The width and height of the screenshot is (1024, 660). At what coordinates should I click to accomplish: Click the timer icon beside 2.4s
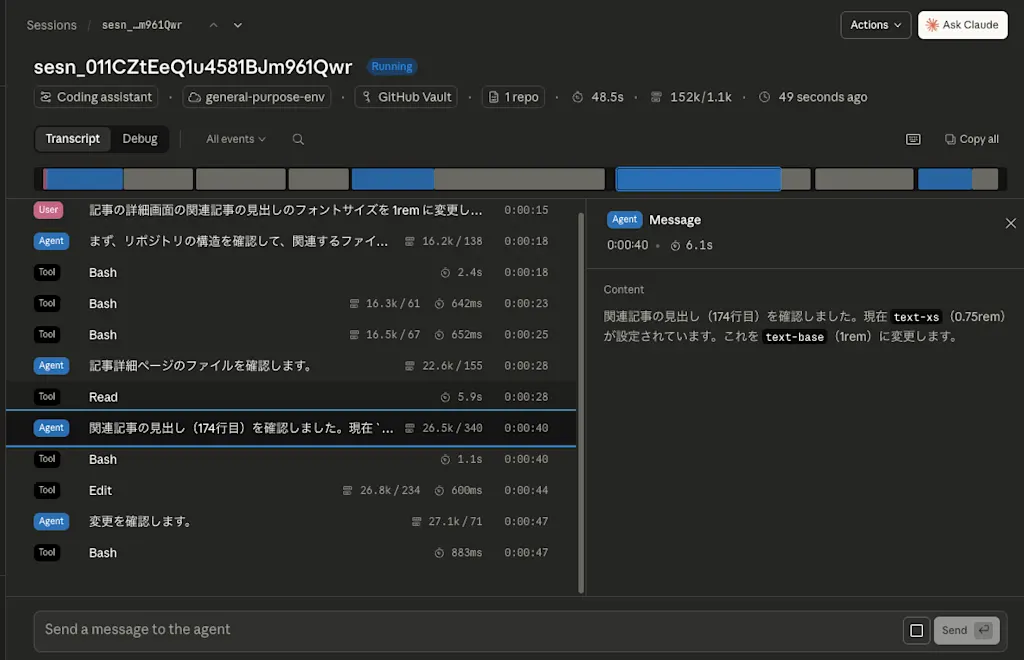click(x=445, y=273)
